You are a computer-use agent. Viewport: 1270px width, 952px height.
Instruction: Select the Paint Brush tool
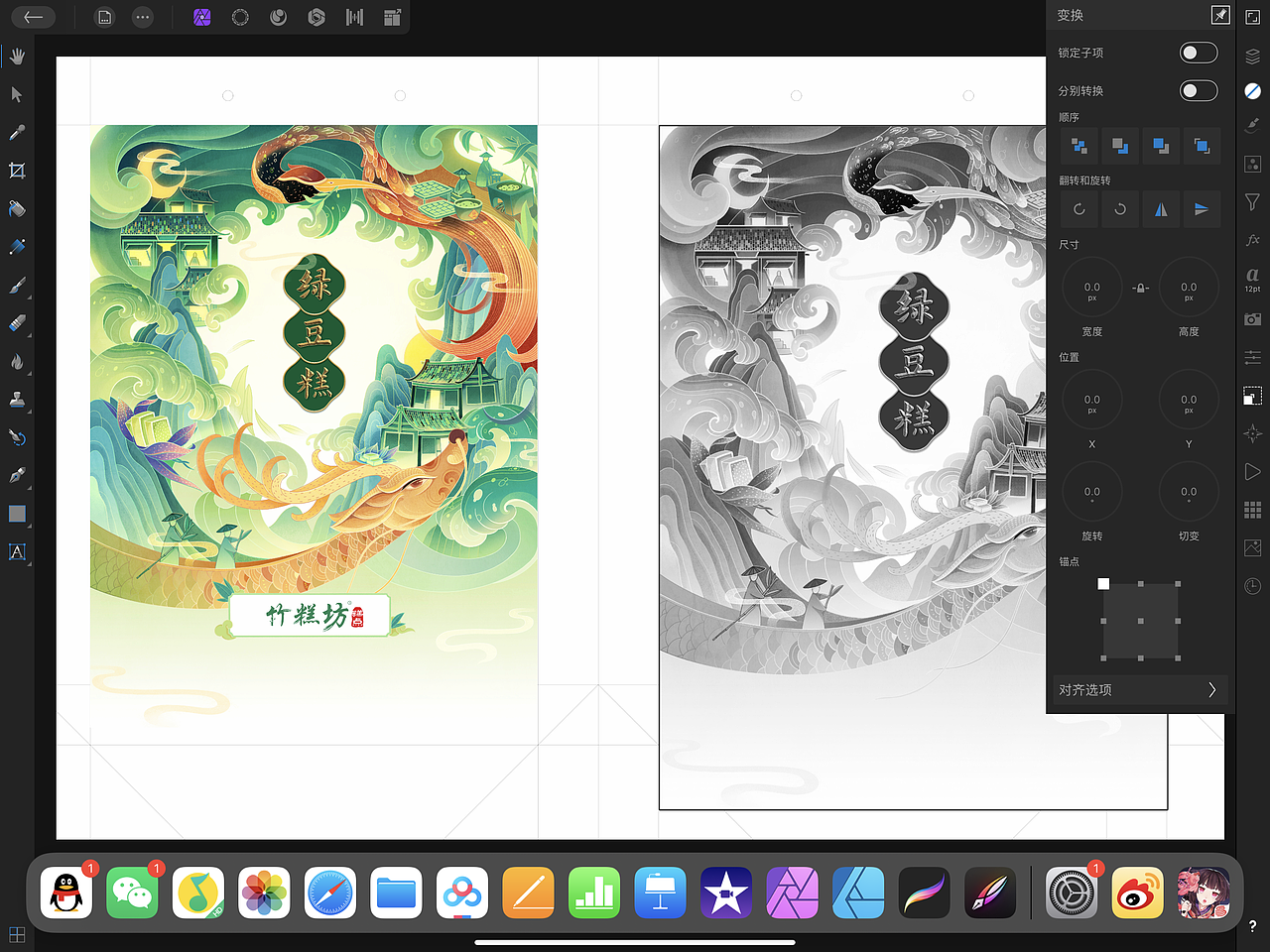(17, 286)
